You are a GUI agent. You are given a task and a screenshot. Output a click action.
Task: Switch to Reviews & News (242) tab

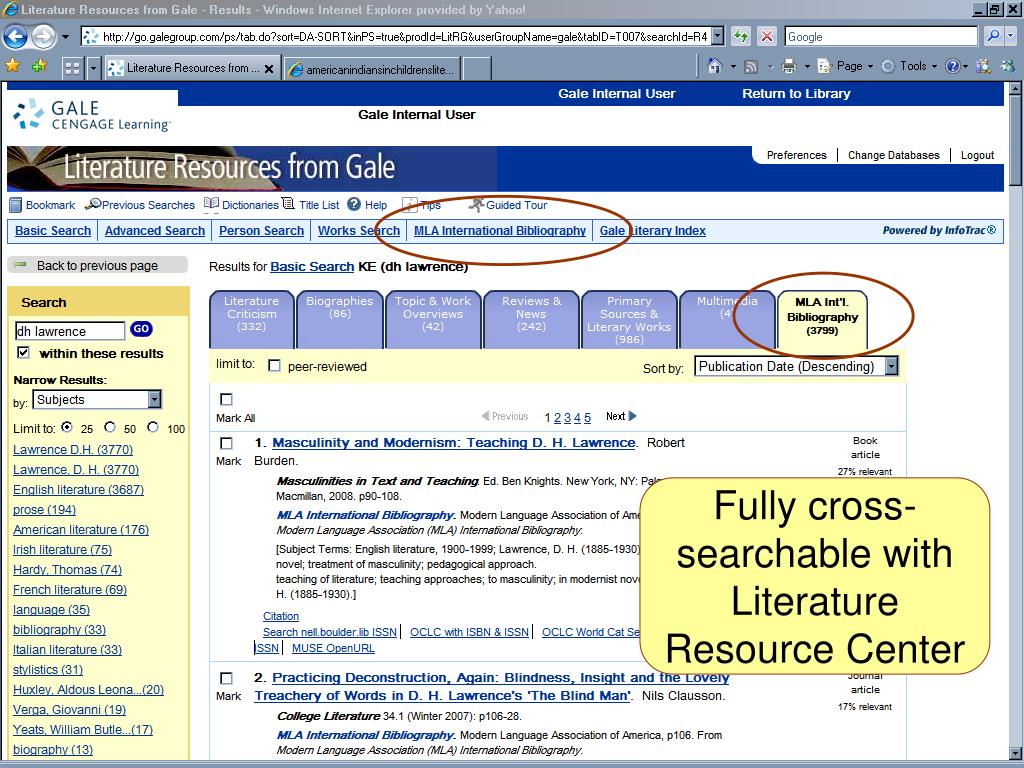531,319
